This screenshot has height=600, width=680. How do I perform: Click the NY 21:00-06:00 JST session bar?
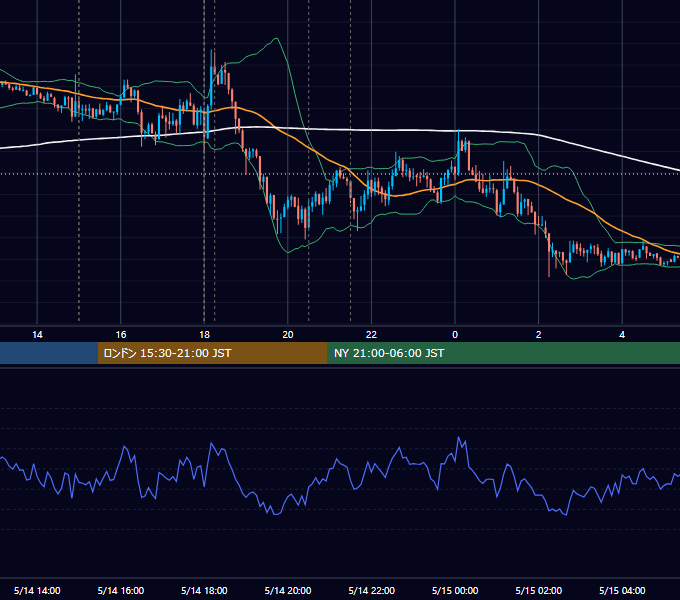coord(503,353)
